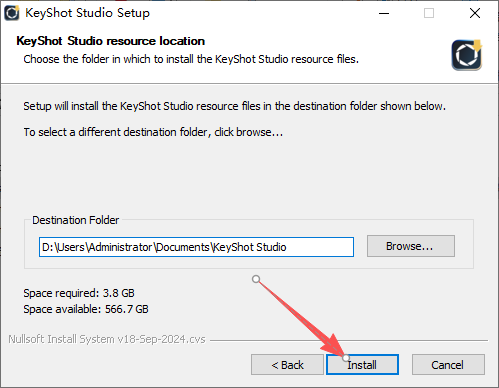
Task: Click the "KeyShot Studio Setup" title bar text
Action: pyautogui.click(x=88, y=13)
